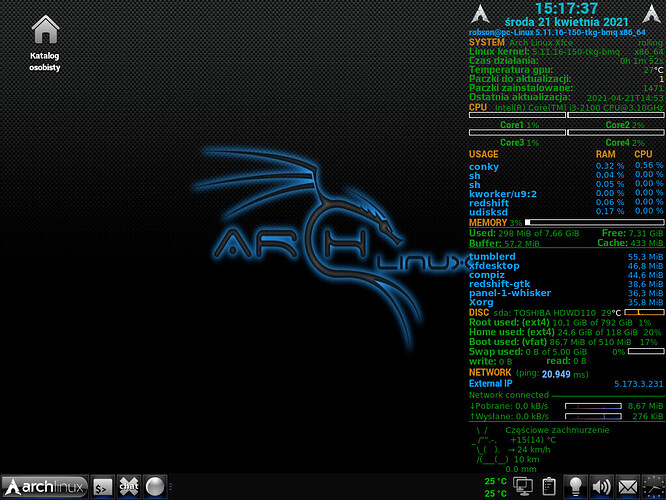This screenshot has height=500, width=666.
Task: Click the SYSTEM heading in conky
Action: click(487, 42)
